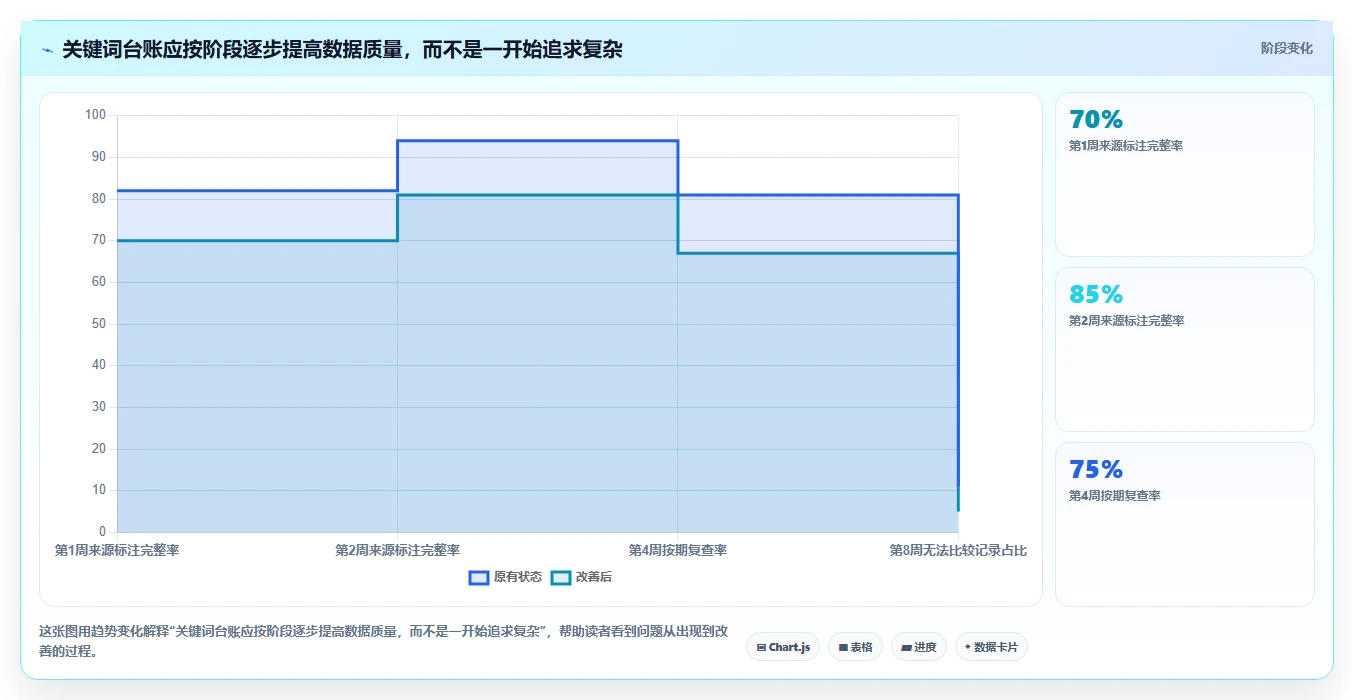This screenshot has height=700, width=1354.
Task: Click the 第2周来源标注完整率 card caption
Action: [x=1126, y=321]
